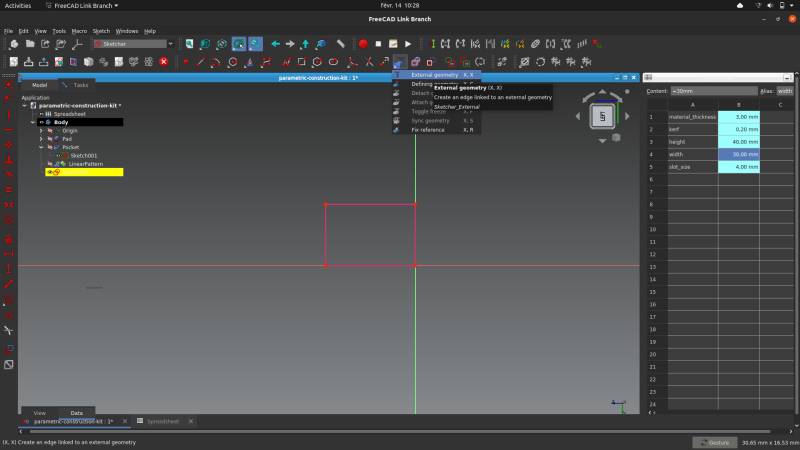This screenshot has height=450, width=800.
Task: Open the Sketcher workbench dropdown
Action: coord(134,44)
